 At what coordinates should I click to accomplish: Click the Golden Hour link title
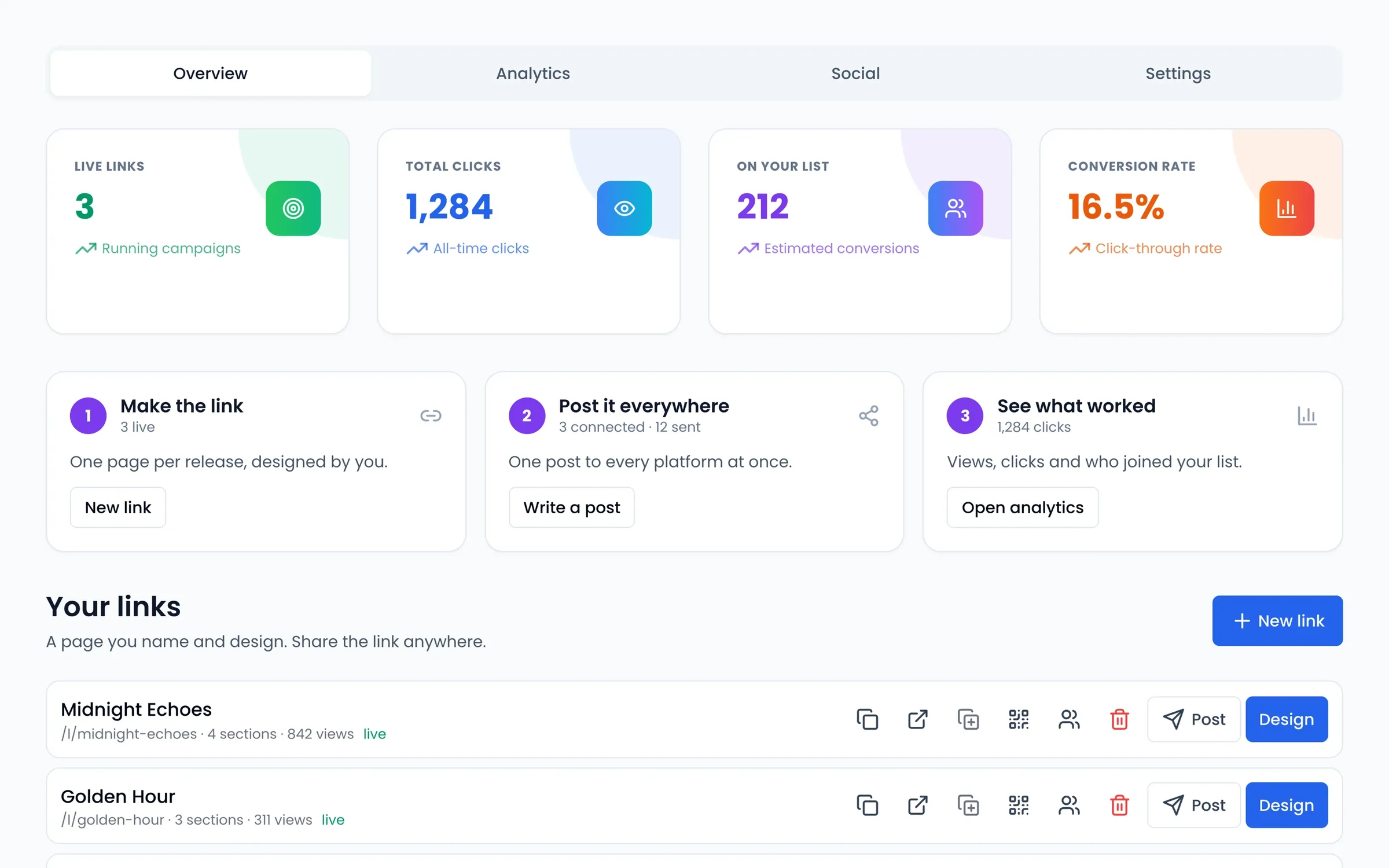(118, 796)
